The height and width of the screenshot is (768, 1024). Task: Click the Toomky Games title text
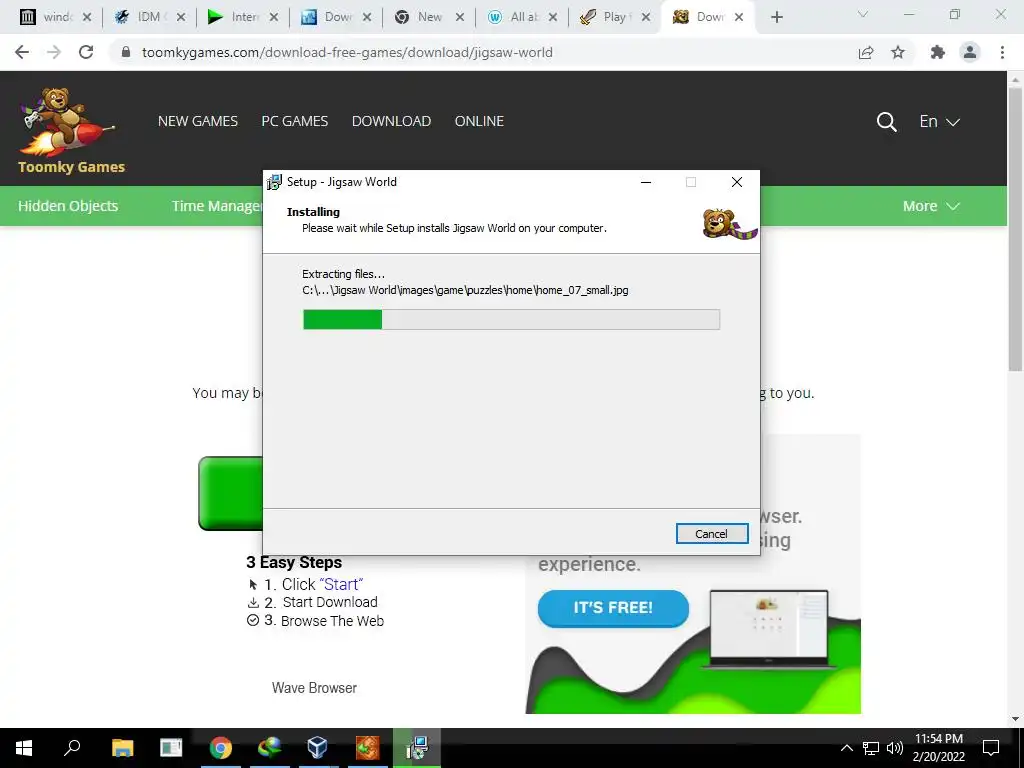(x=71, y=167)
